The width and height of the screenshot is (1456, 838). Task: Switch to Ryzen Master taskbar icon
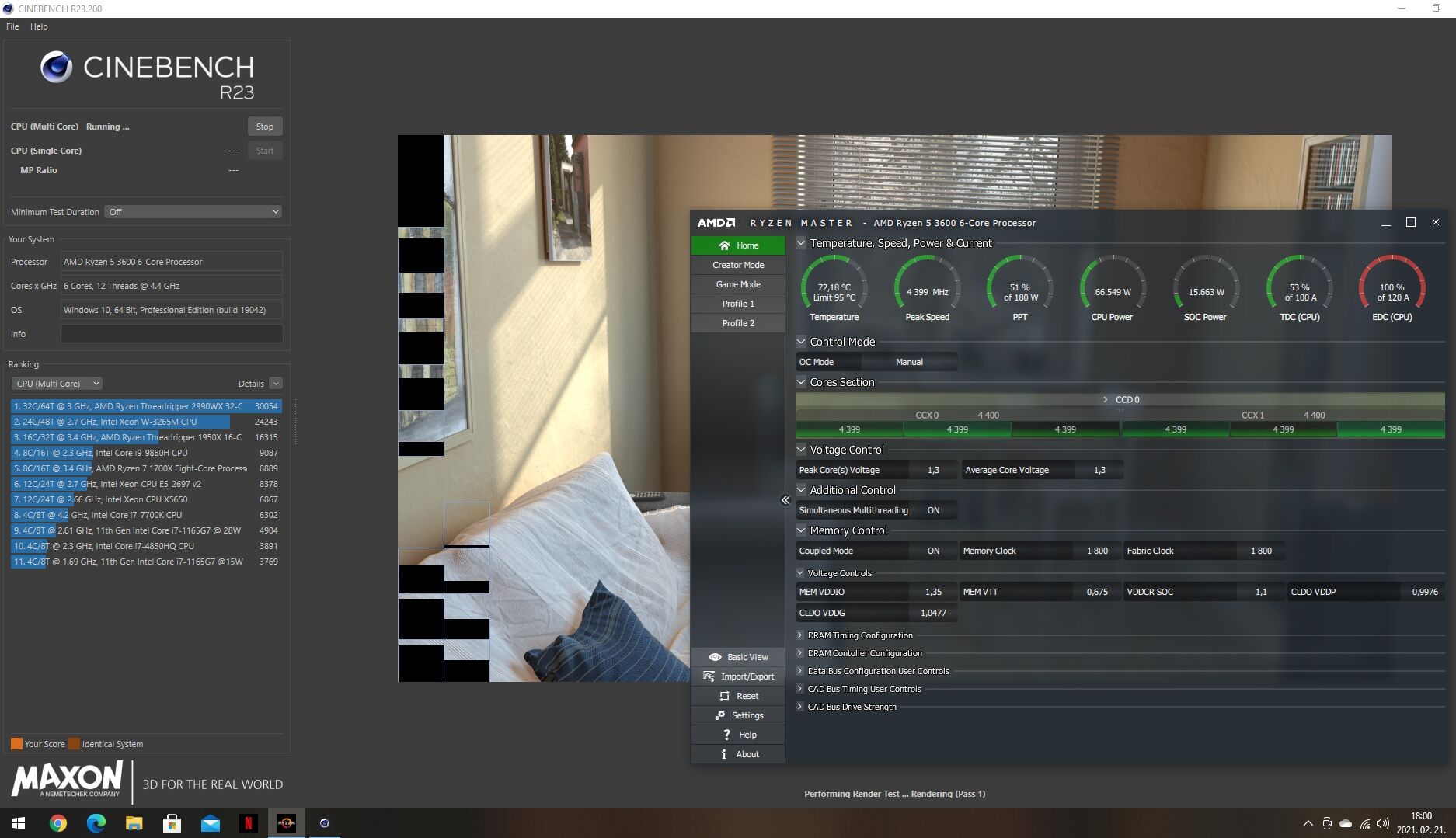(x=286, y=823)
